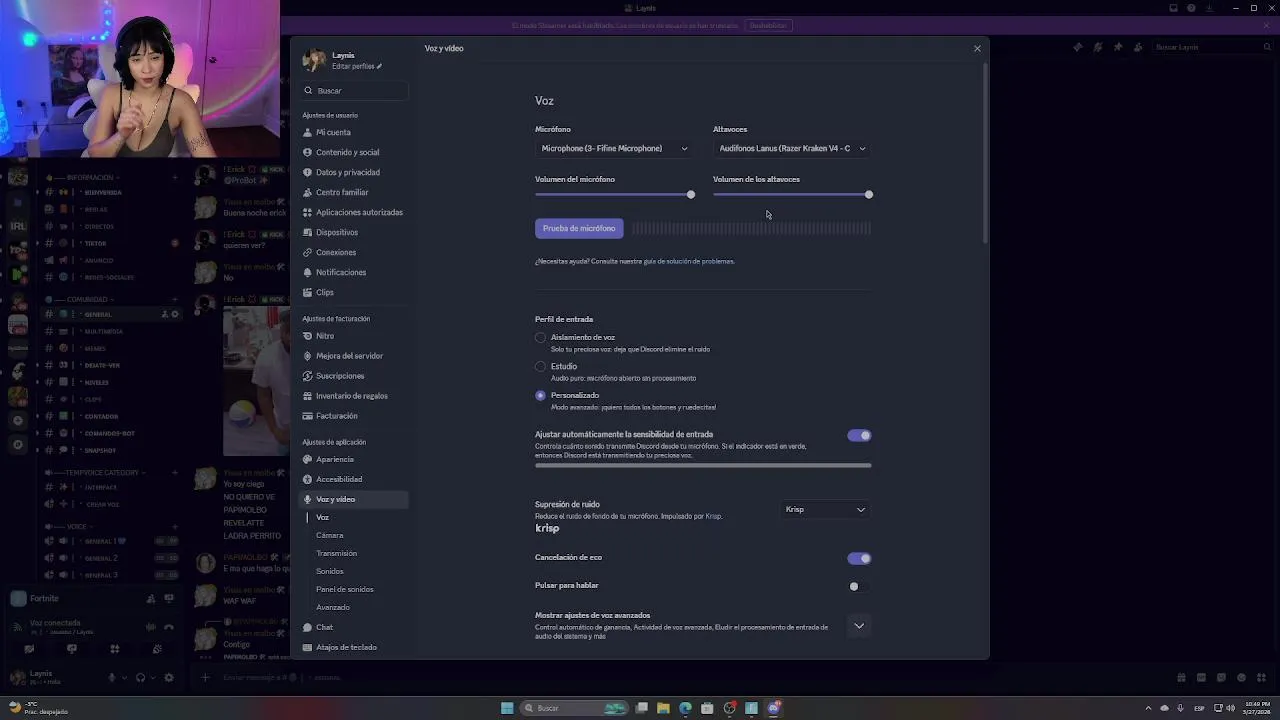Open the Krisp link in noise suppression description
The image size is (1280, 720).
[x=713, y=516]
